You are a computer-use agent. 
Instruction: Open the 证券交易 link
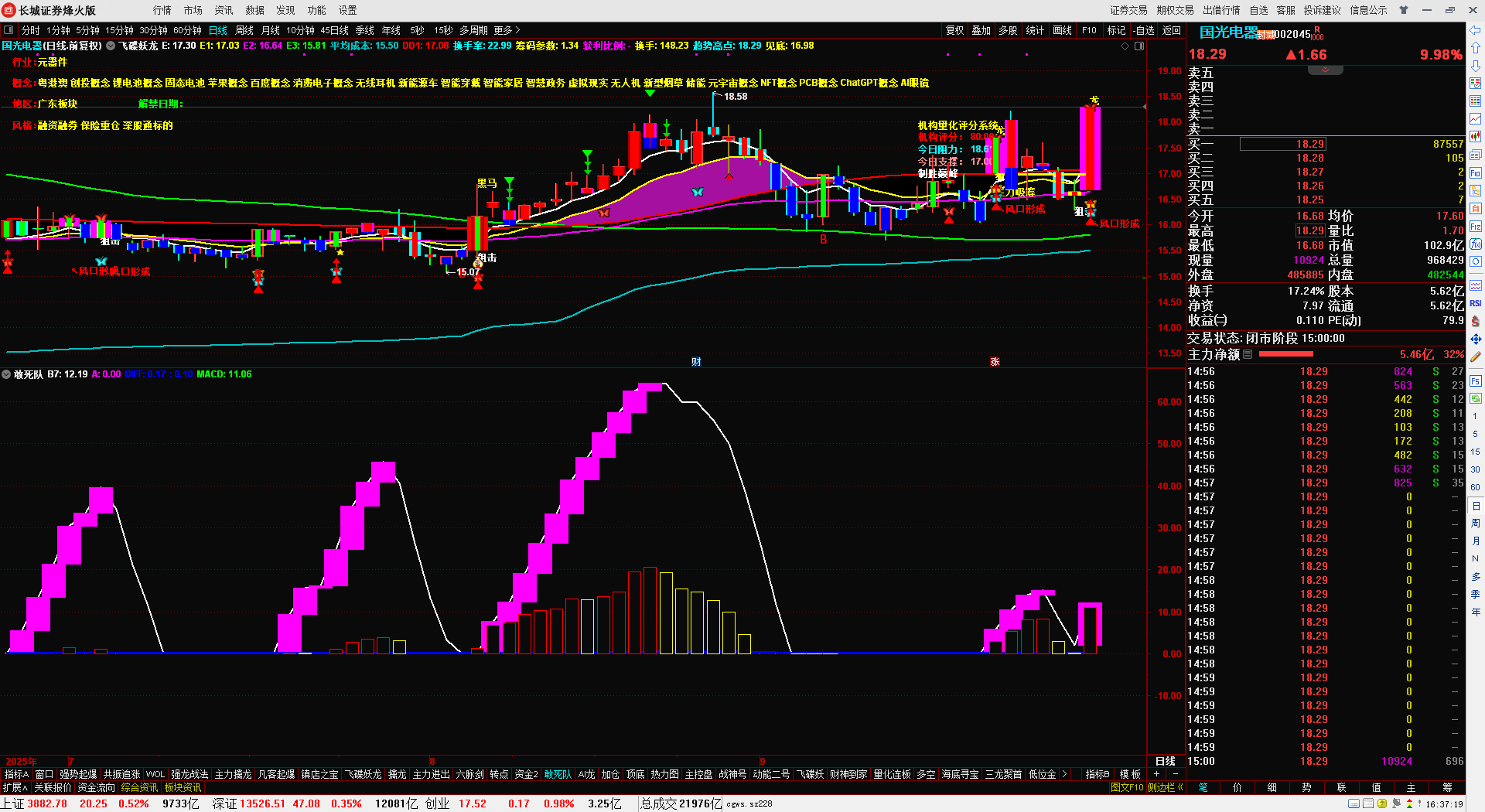pyautogui.click(x=1128, y=10)
